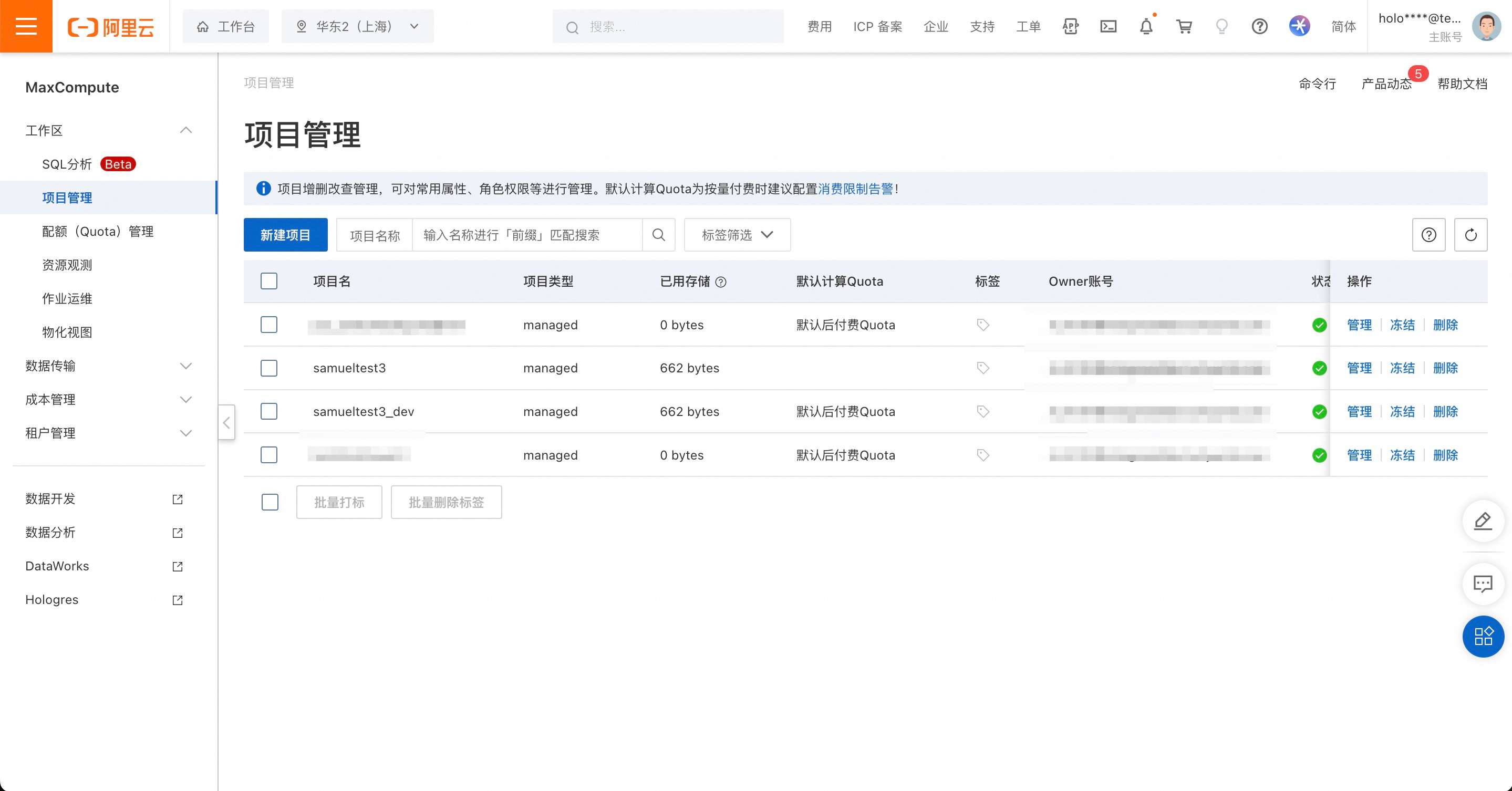The width and height of the screenshot is (1512, 791).
Task: Click the Alibaba Cloud logo
Action: click(111, 27)
